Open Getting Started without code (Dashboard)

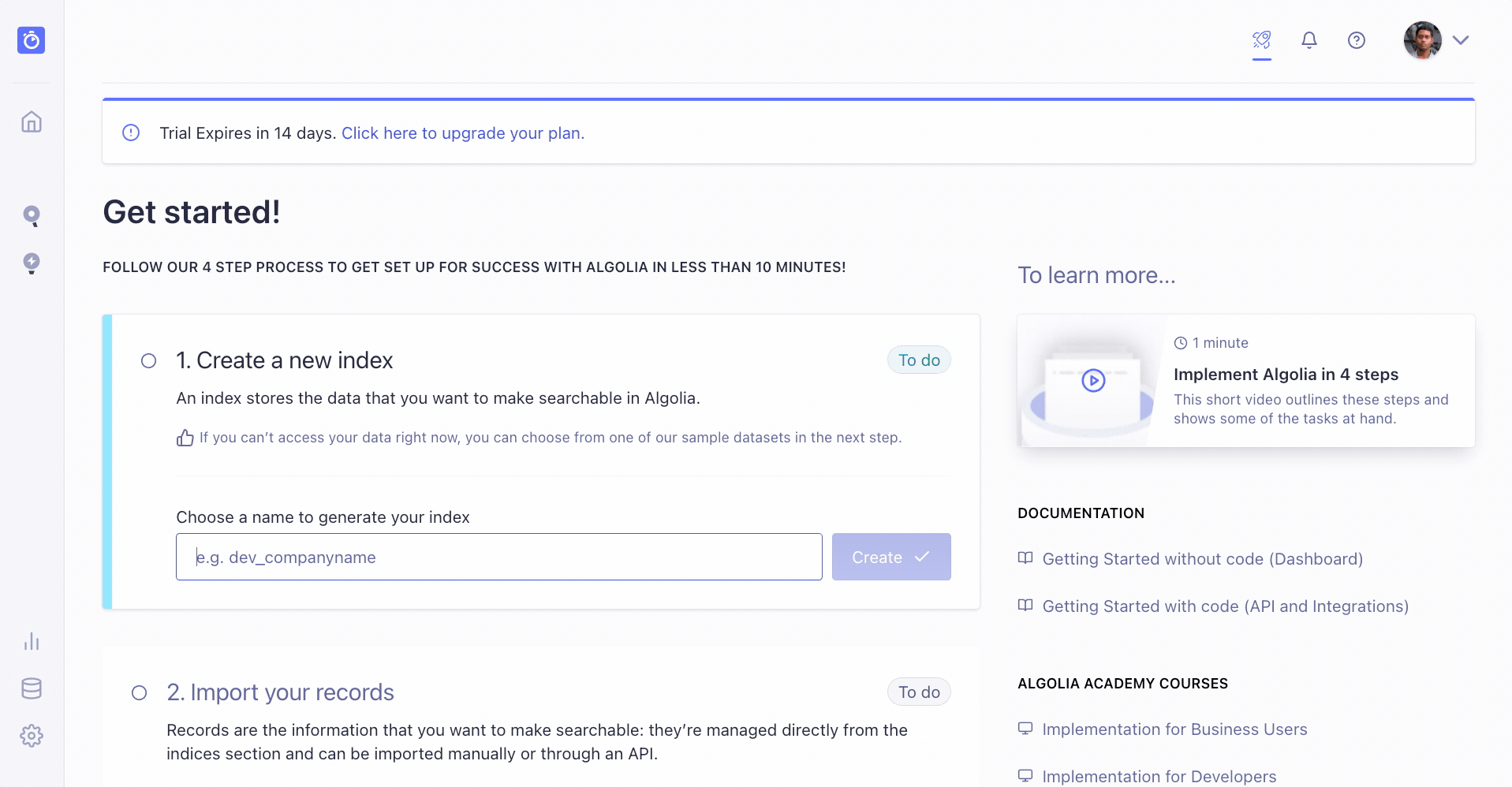point(1202,559)
